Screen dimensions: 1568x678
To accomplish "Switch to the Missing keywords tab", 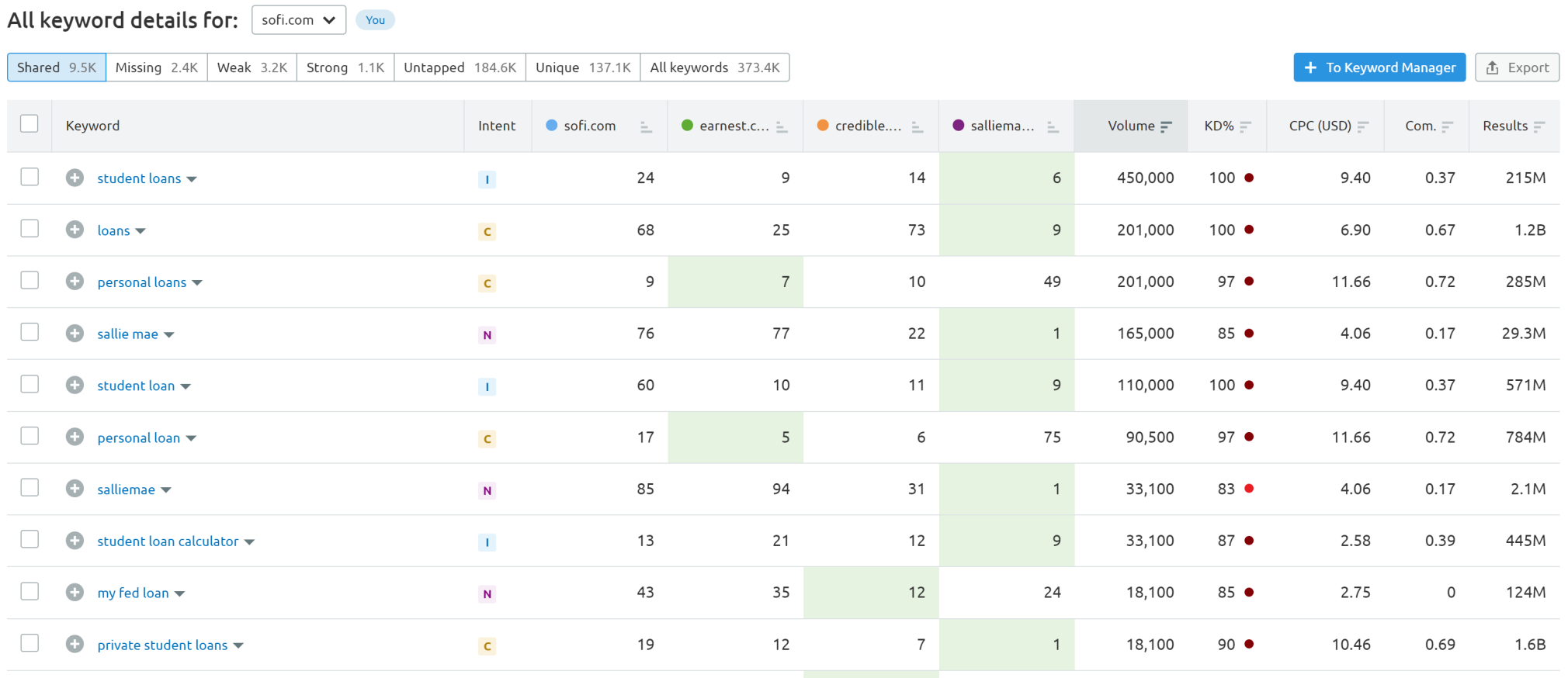I will (x=157, y=67).
